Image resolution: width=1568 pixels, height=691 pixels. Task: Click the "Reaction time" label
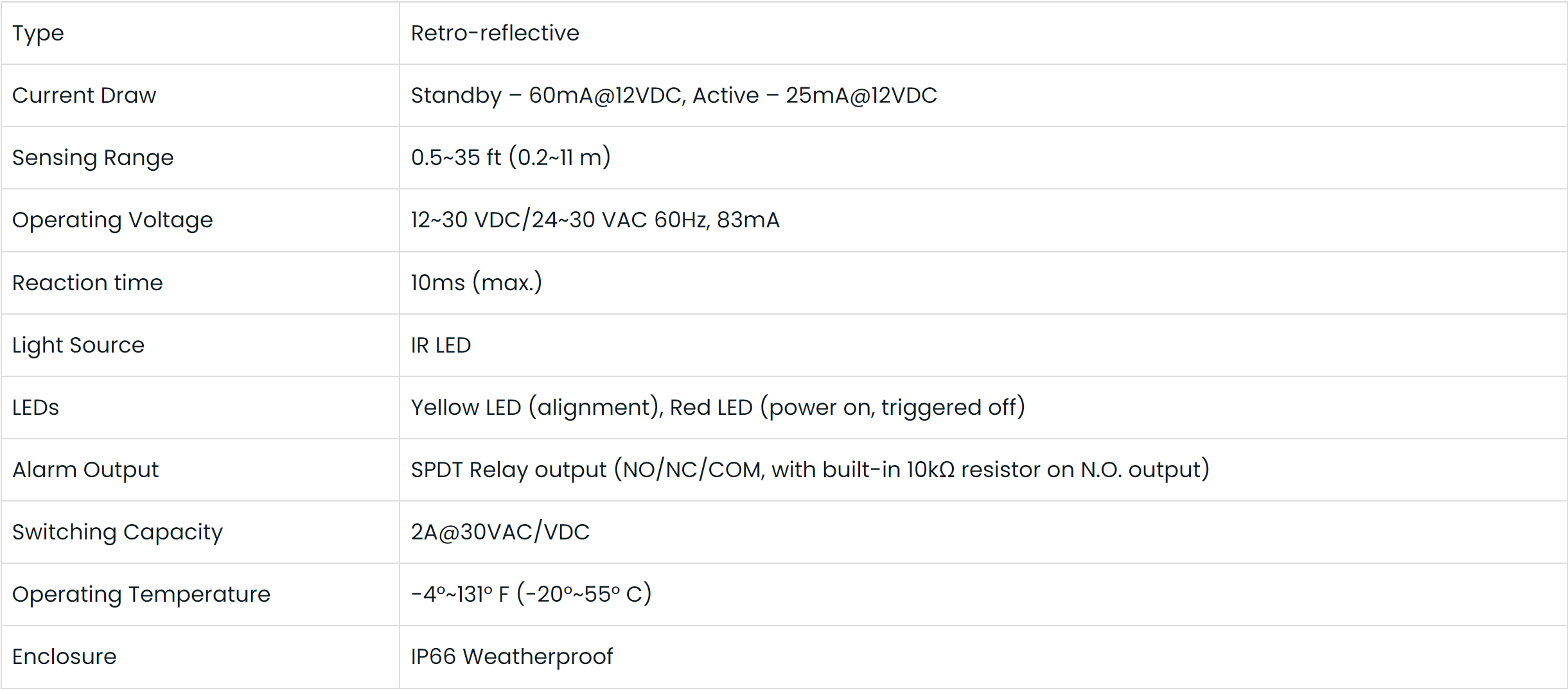[x=87, y=283]
